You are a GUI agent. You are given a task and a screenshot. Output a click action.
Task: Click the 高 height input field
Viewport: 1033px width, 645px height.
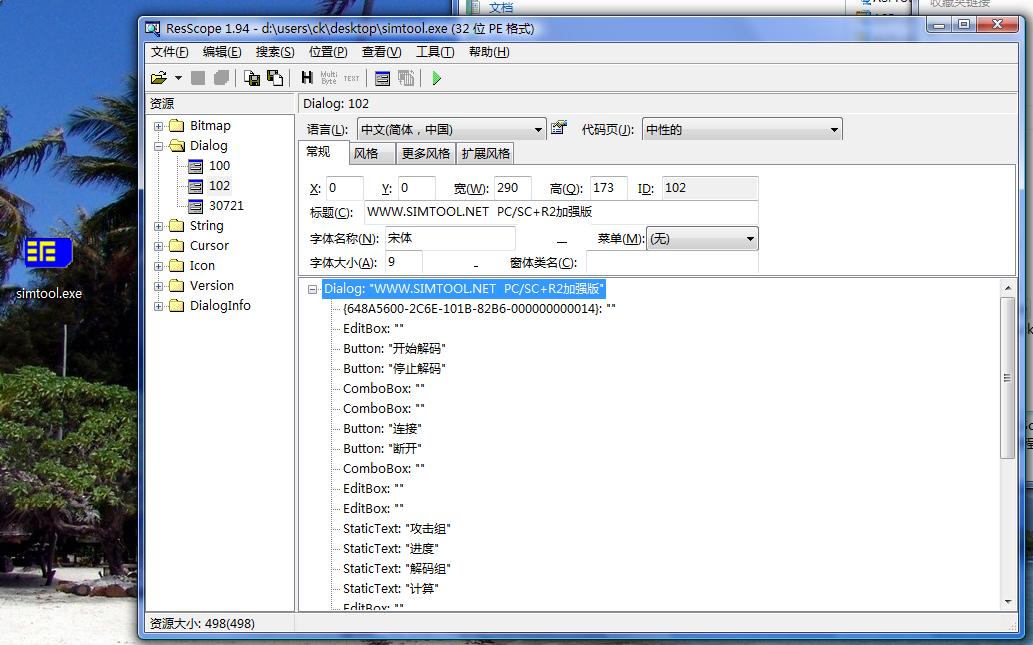(x=609, y=188)
